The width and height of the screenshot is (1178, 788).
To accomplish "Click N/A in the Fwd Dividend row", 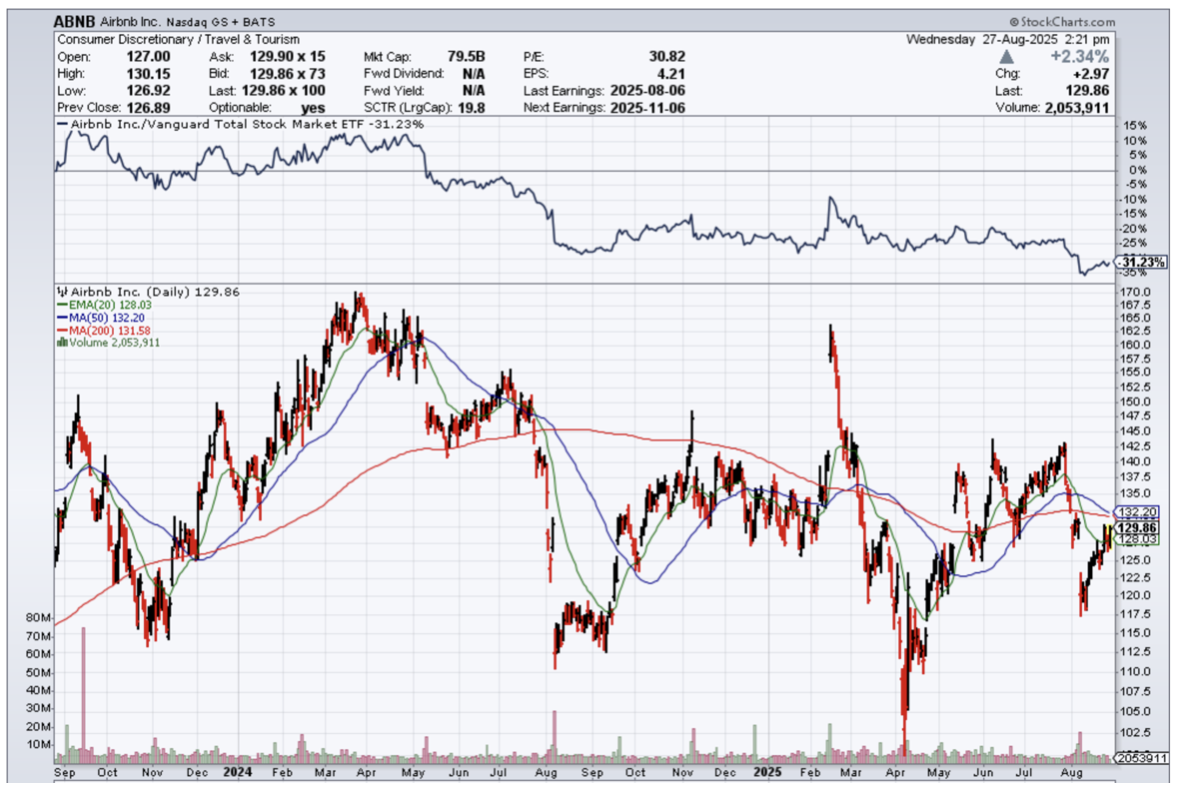I will coord(473,74).
